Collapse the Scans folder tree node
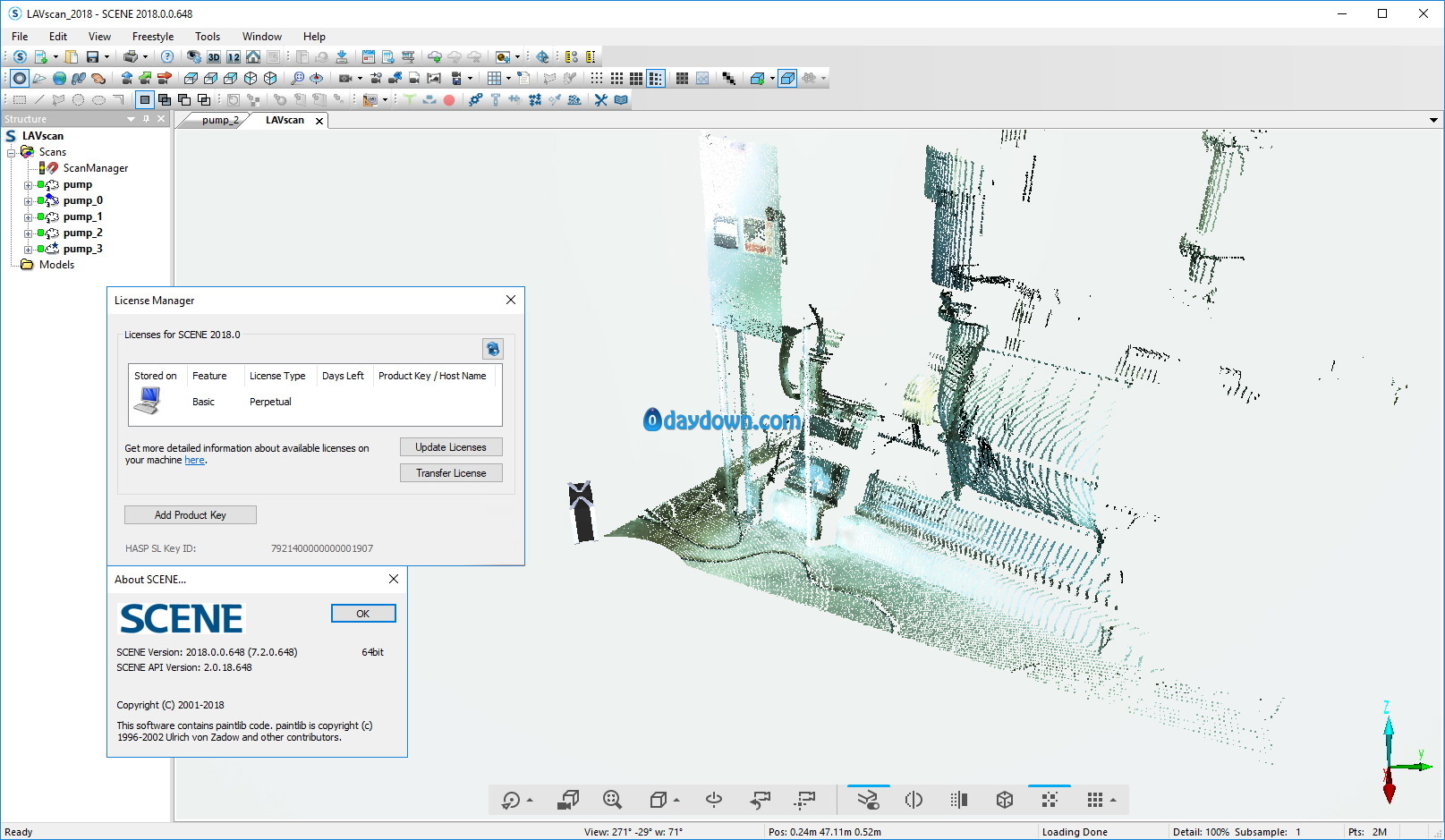 [x=12, y=153]
